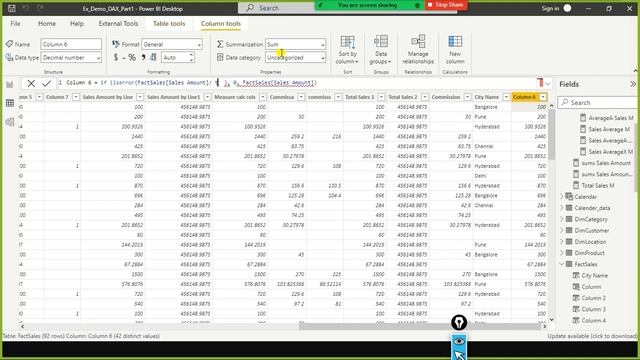The width and height of the screenshot is (640, 360).
Task: Switch to the Help tab
Action: click(x=77, y=24)
